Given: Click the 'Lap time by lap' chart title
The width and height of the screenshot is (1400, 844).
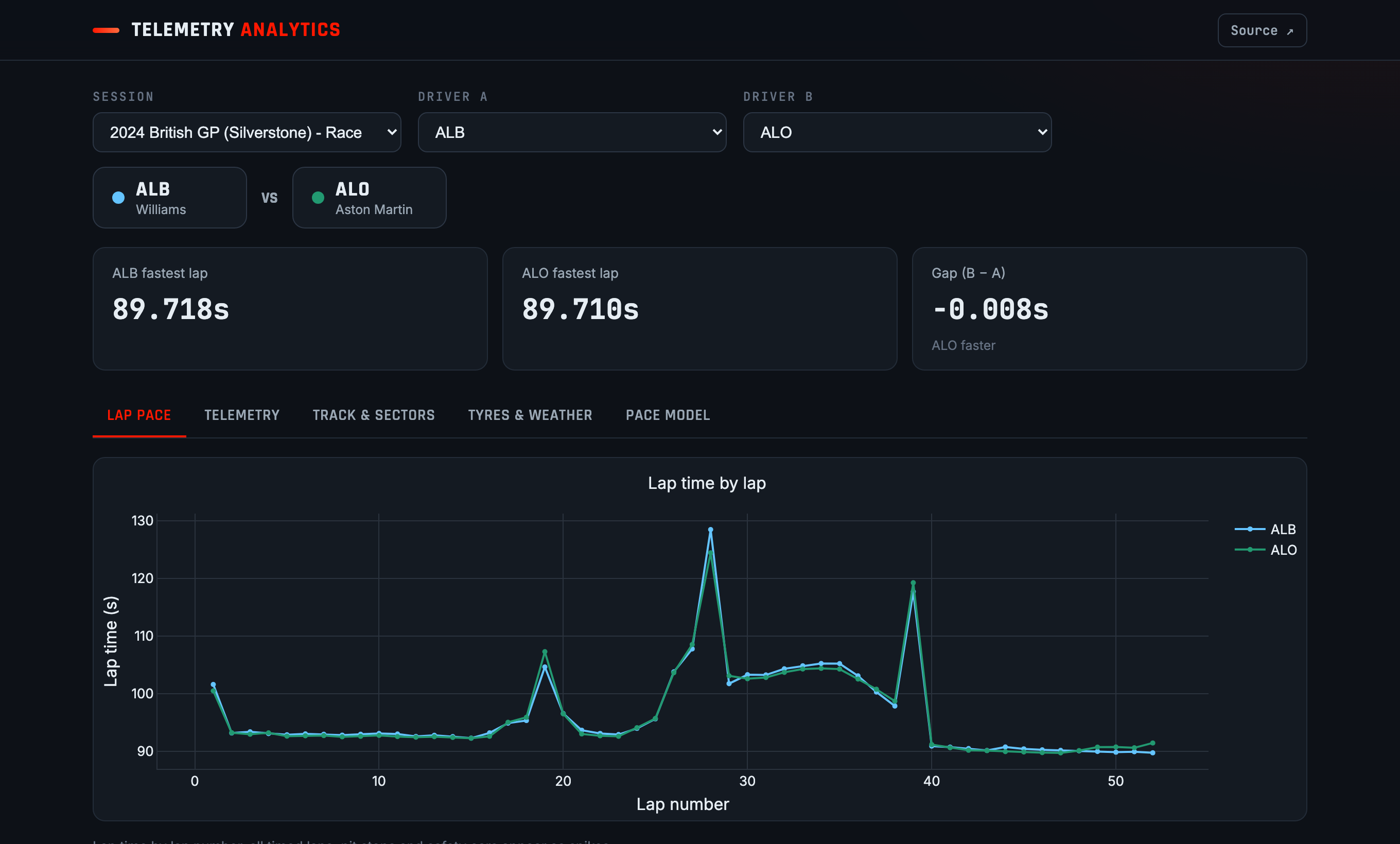Looking at the screenshot, I should (x=707, y=483).
